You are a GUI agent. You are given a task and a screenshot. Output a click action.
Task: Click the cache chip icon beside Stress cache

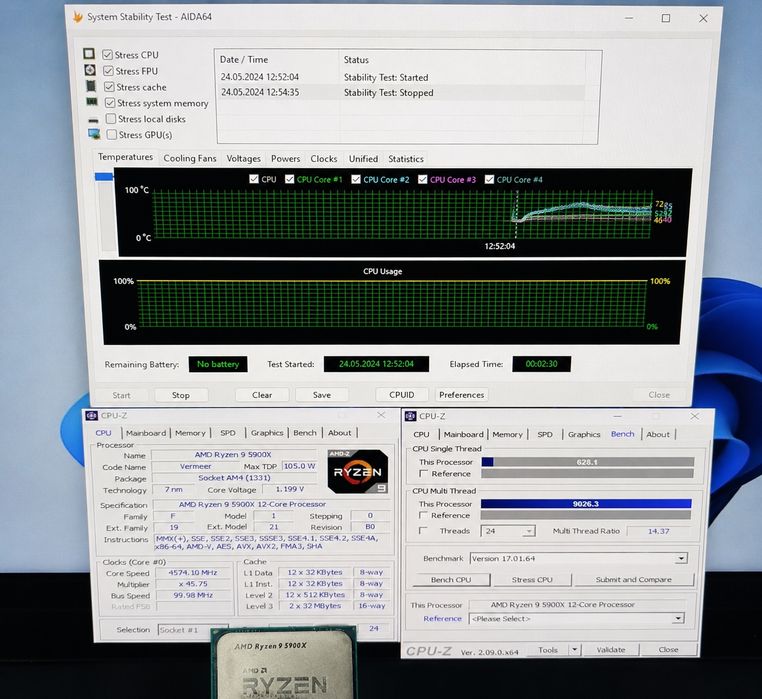tap(91, 86)
